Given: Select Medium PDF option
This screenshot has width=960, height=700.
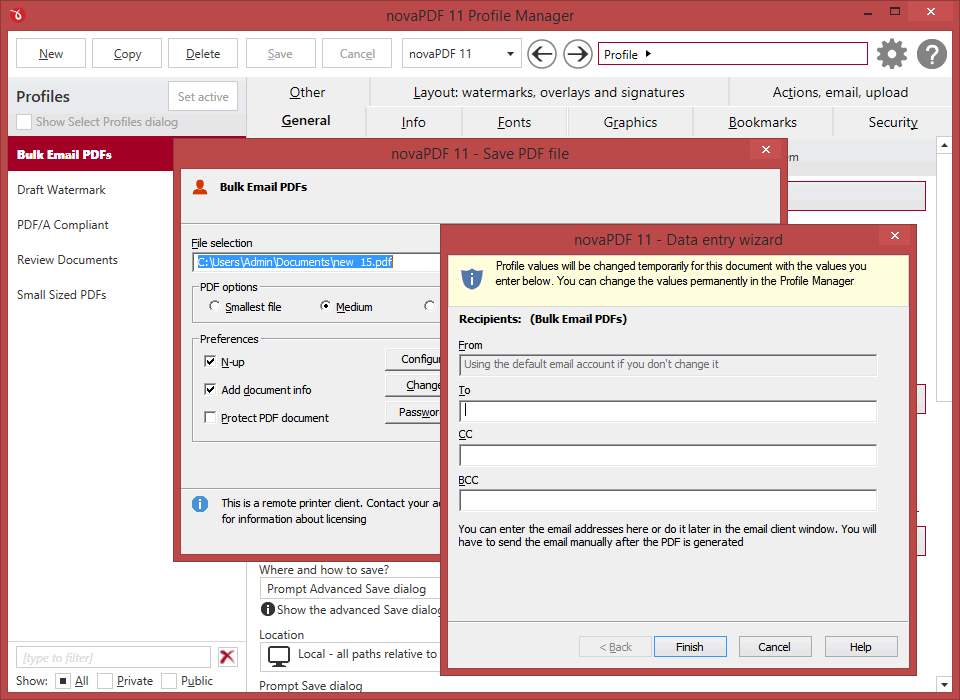Looking at the screenshot, I should [x=325, y=306].
